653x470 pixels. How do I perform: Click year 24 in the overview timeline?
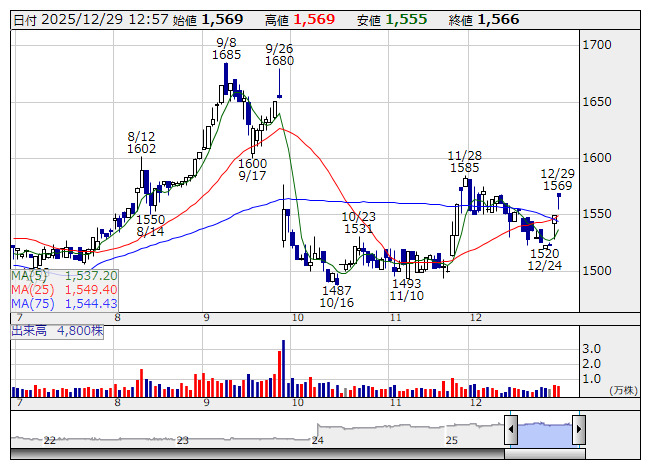pyautogui.click(x=318, y=440)
